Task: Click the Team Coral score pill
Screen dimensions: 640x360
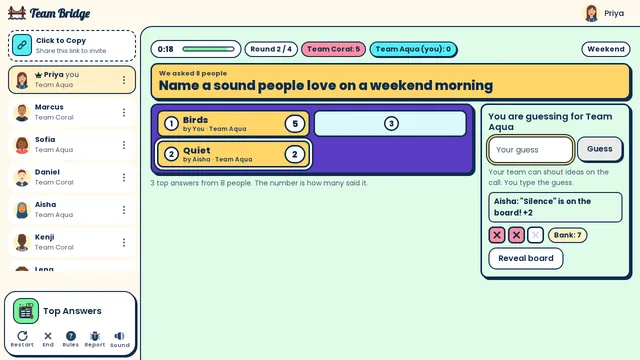Action: click(333, 49)
